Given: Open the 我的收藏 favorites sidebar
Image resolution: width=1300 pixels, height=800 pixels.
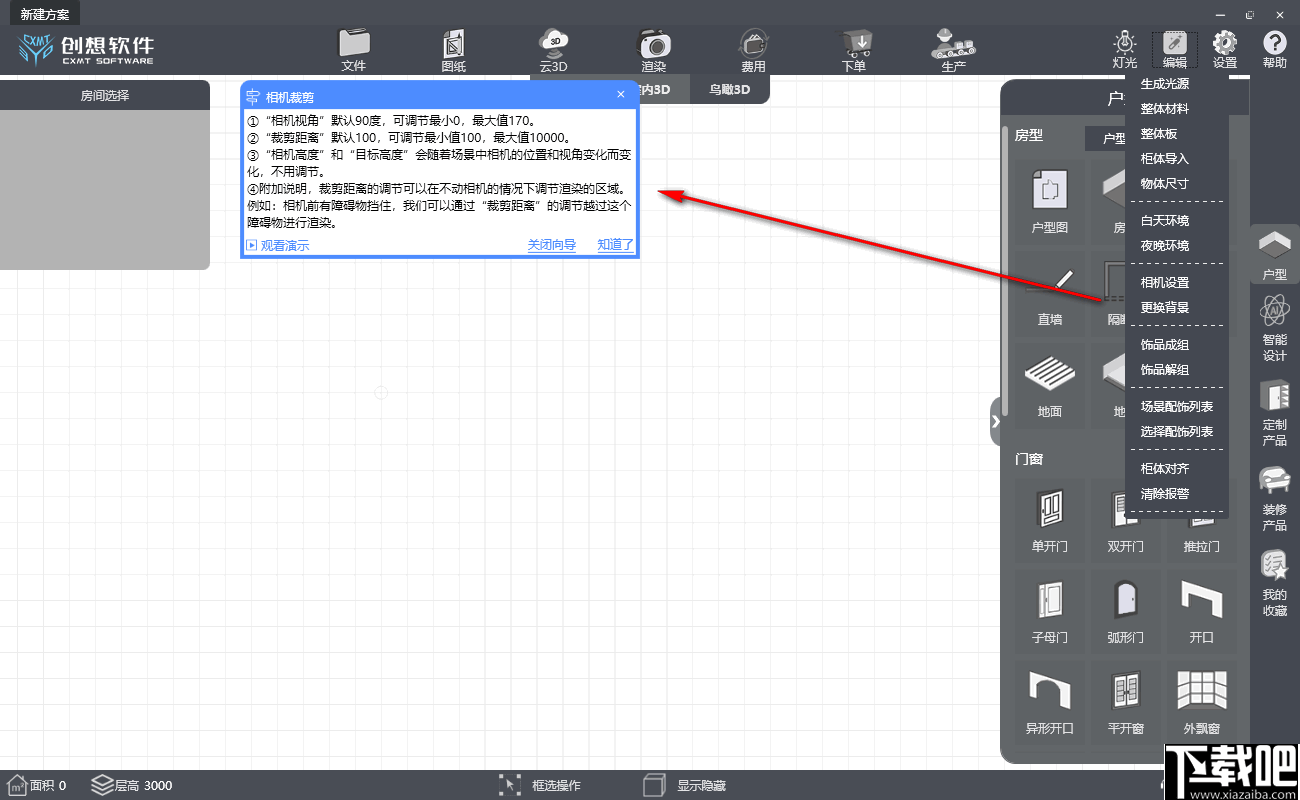Looking at the screenshot, I should (1275, 584).
